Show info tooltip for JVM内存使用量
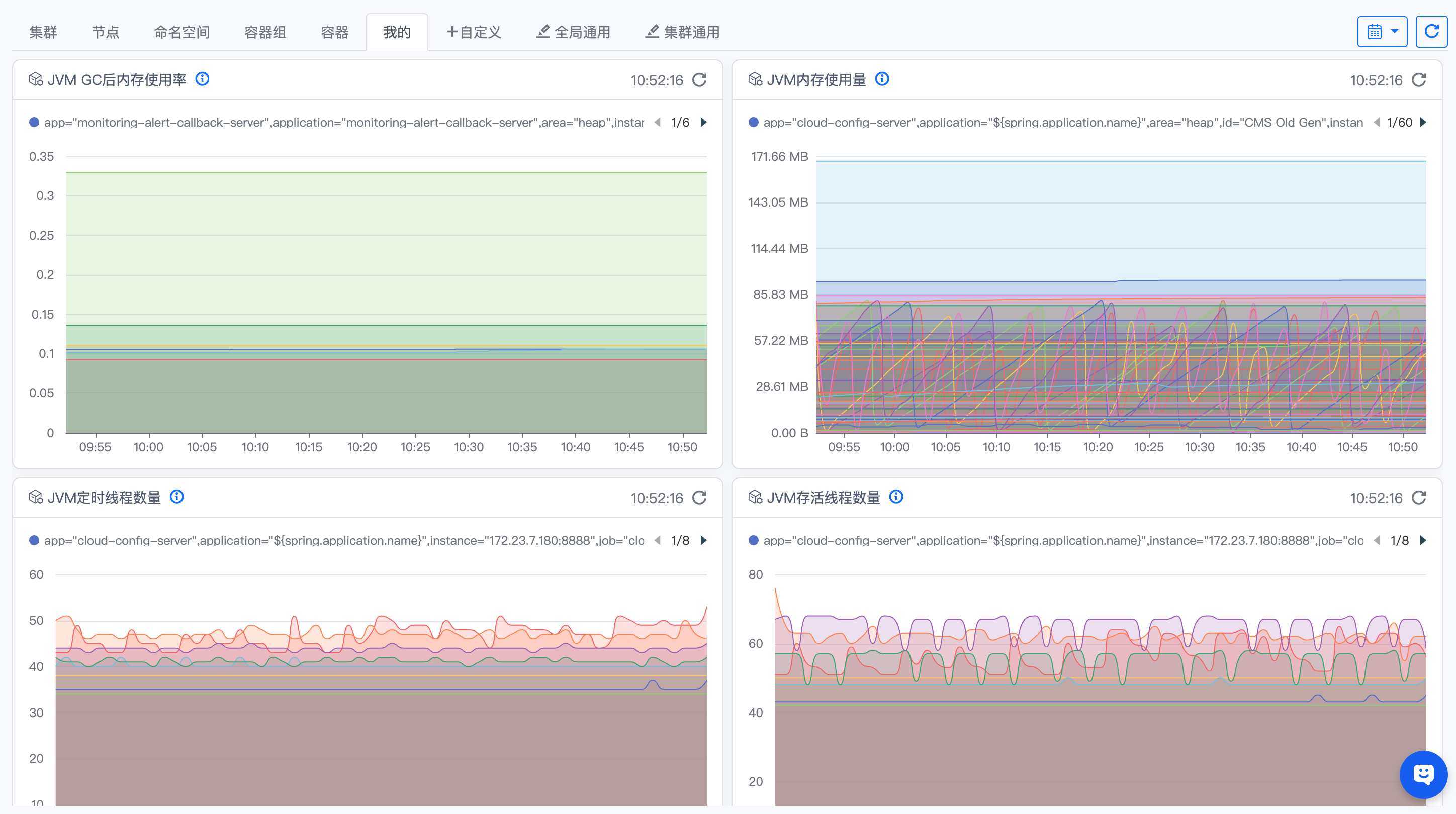The height and width of the screenshot is (814, 1456). [x=882, y=79]
